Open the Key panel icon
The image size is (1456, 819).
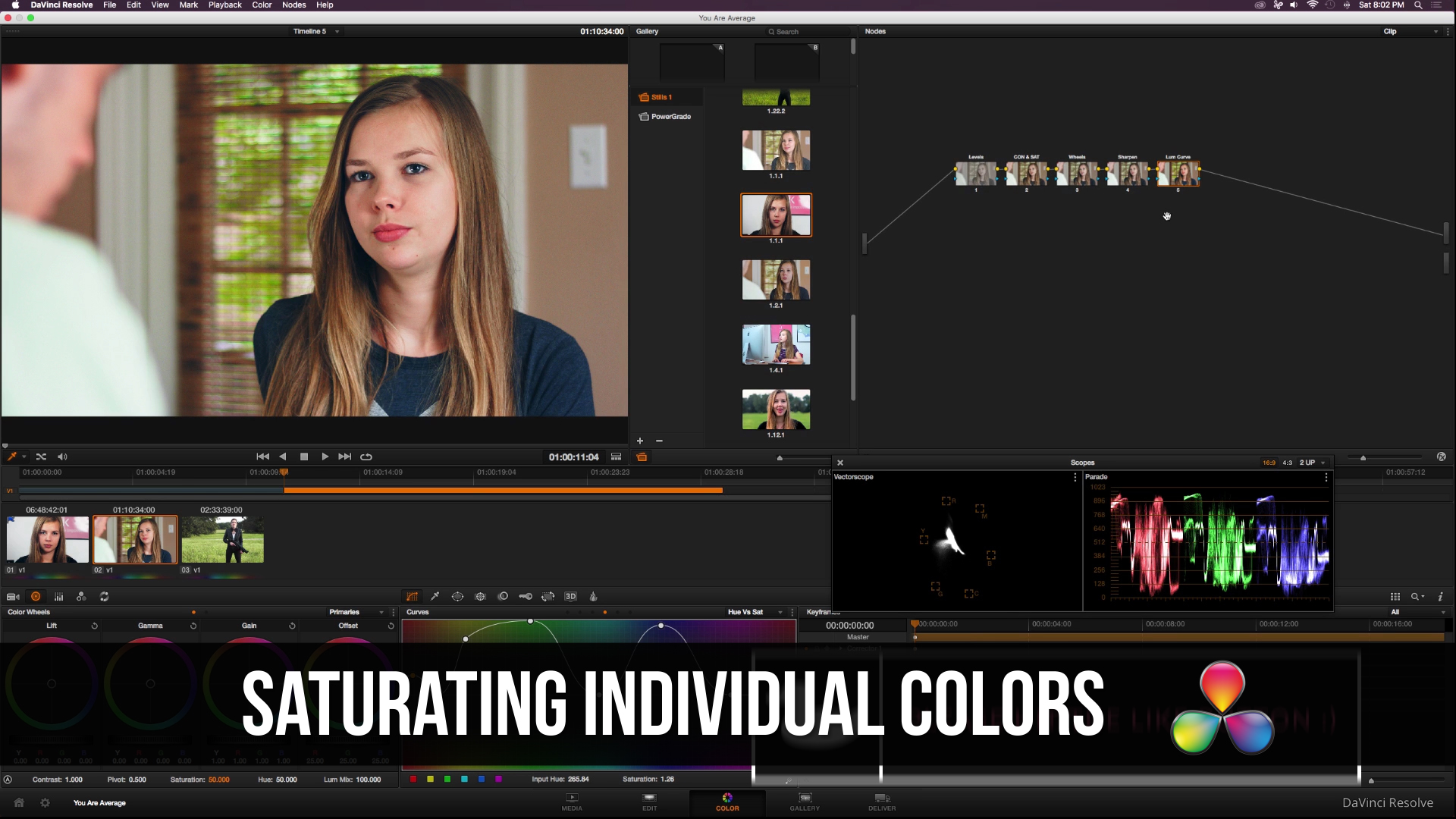pyautogui.click(x=526, y=597)
